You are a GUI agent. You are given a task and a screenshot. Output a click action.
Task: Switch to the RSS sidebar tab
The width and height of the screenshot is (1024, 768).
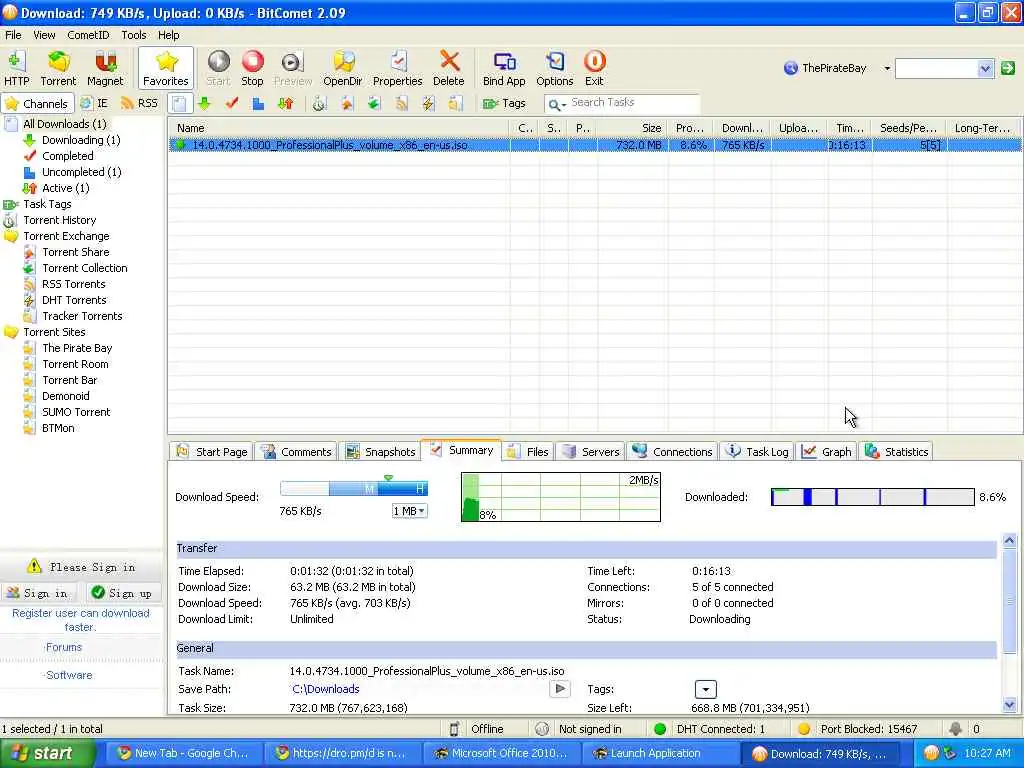140,103
